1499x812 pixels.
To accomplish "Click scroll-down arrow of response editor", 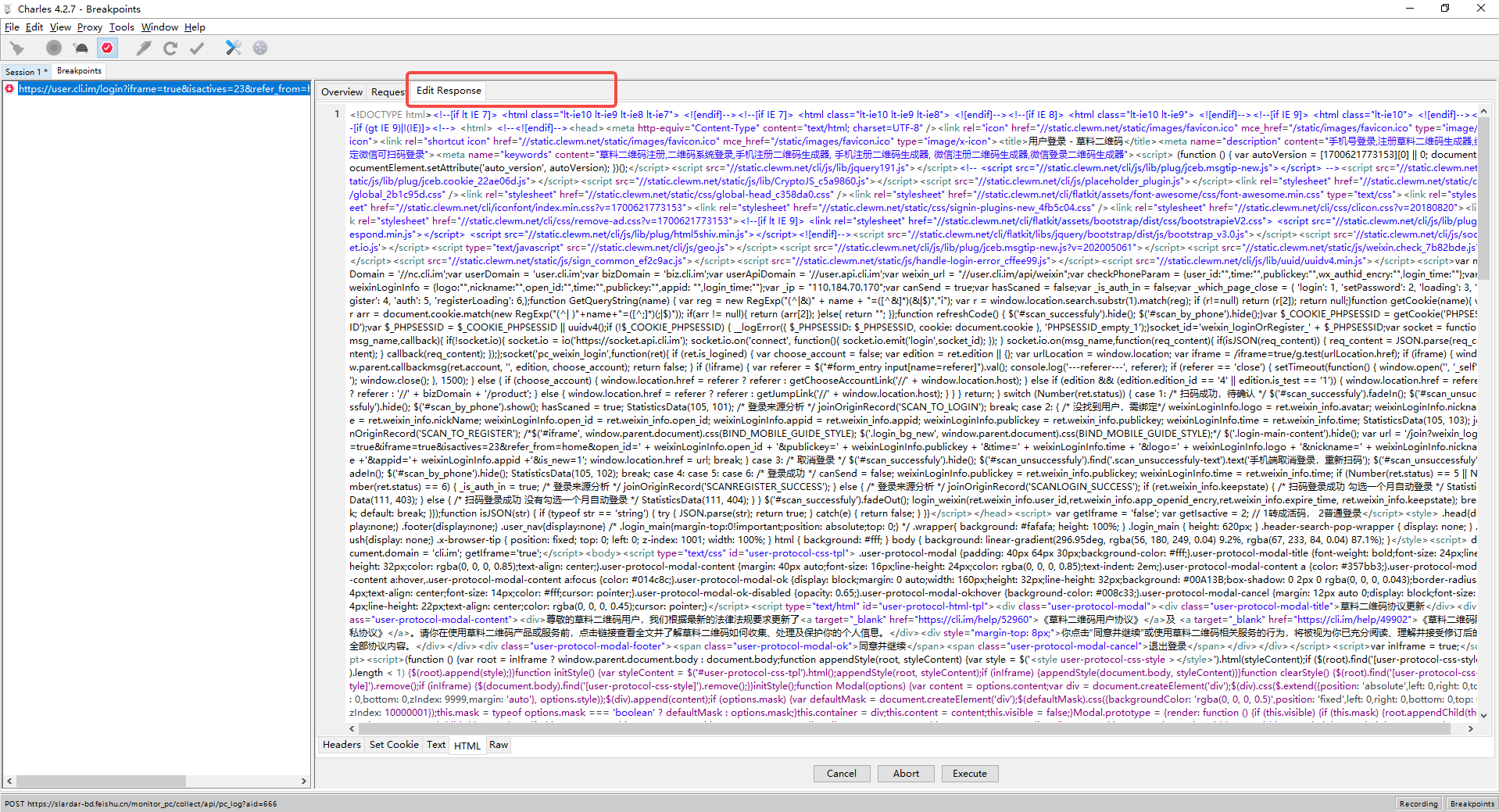I will [1483, 715].
